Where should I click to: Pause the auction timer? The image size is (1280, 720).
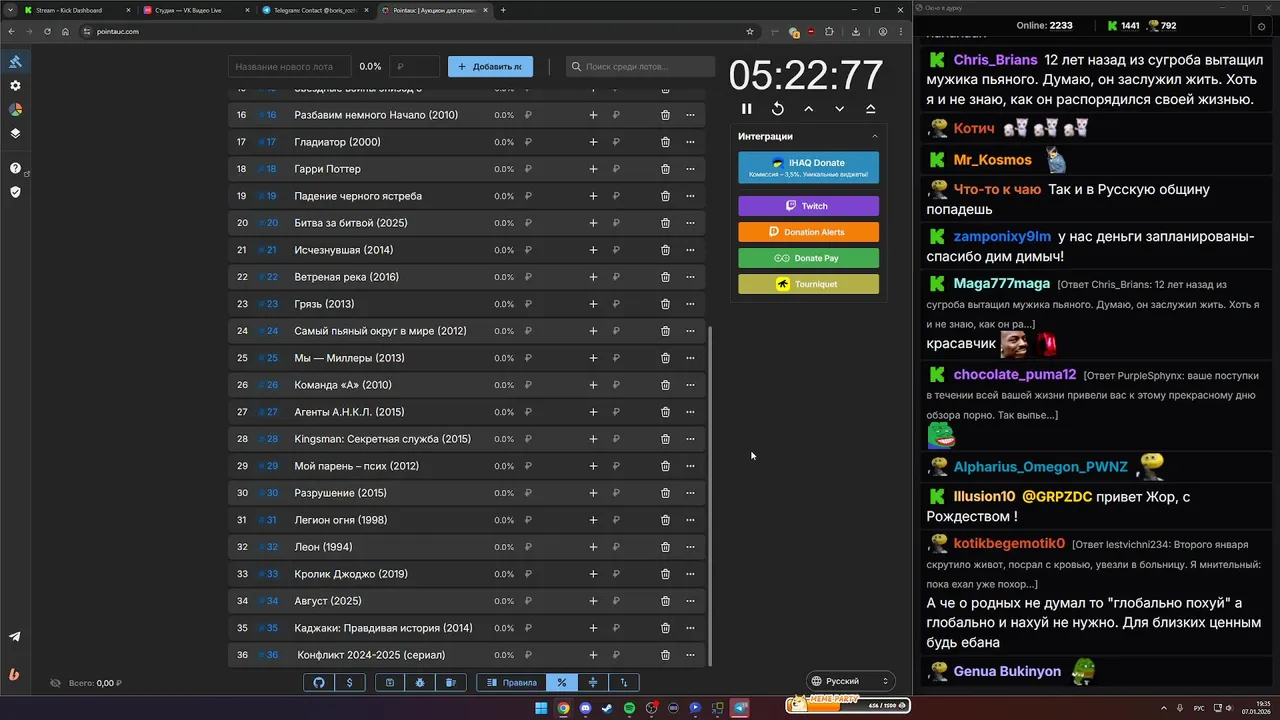coord(746,109)
